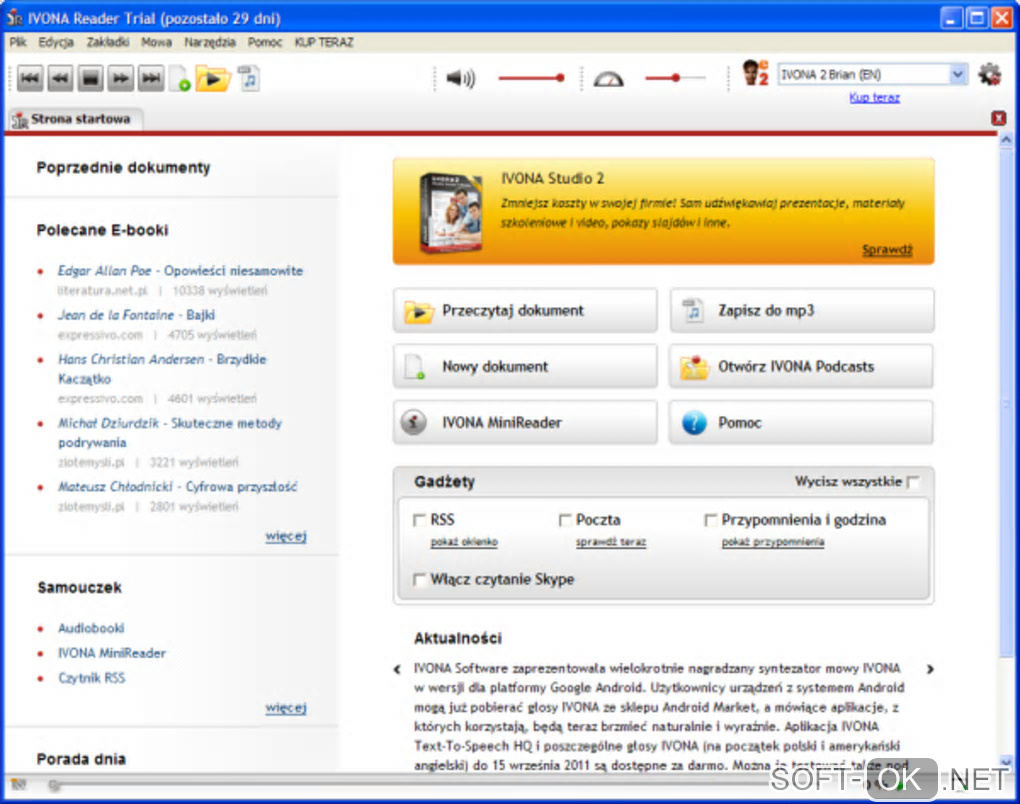1020x804 pixels.
Task: Adjust the volume slider handle
Action: click(x=559, y=78)
